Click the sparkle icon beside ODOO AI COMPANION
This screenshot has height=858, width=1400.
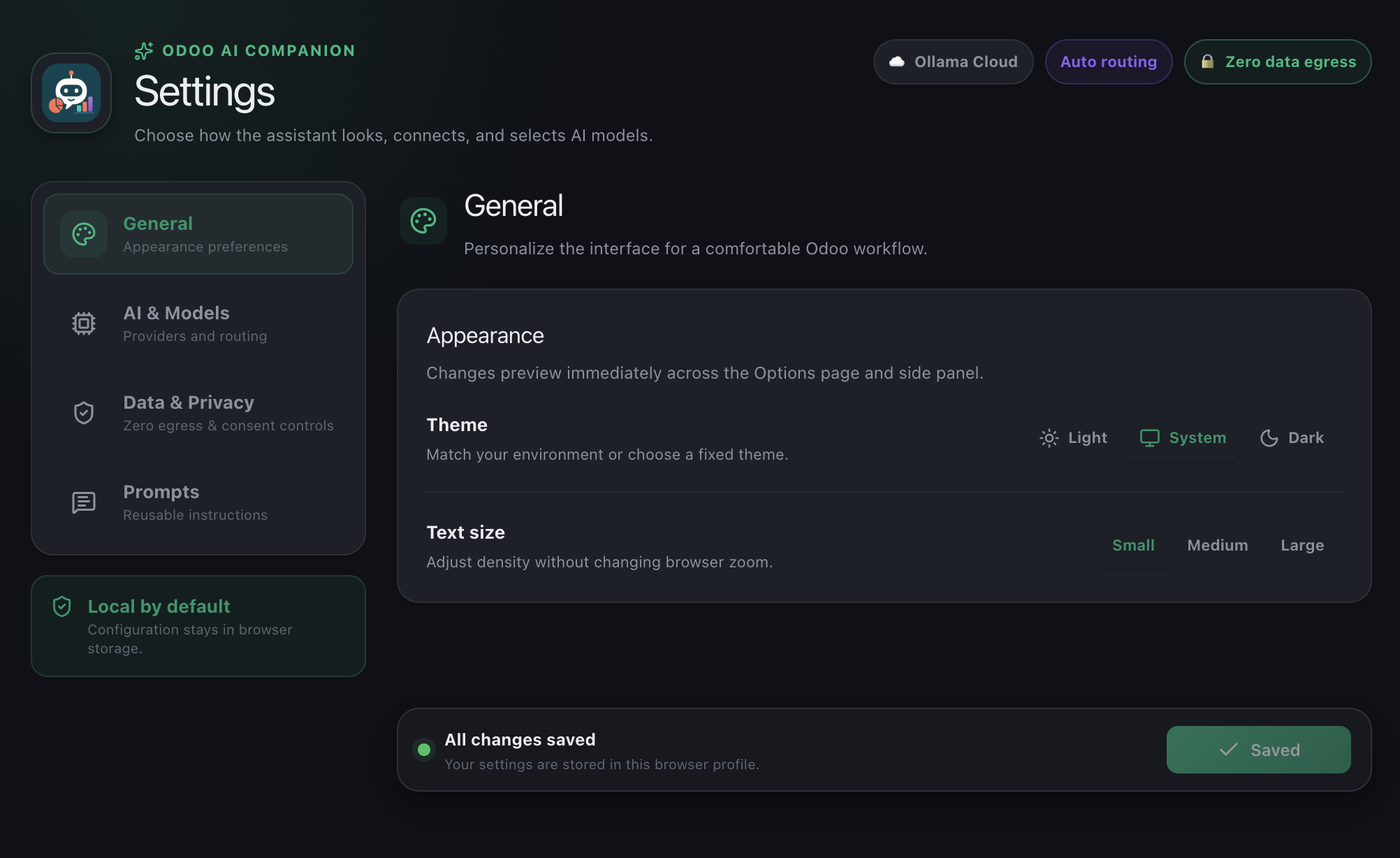144,51
